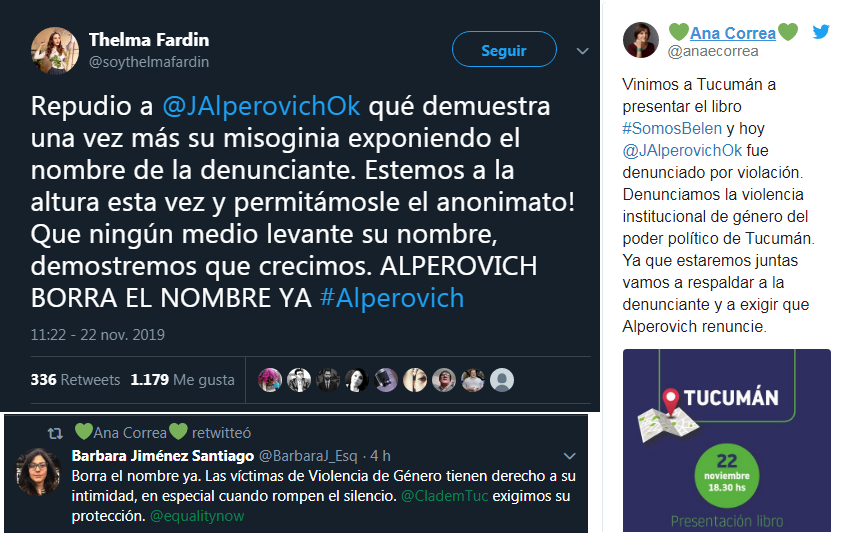The image size is (846, 536).
Task: View the 336 Retweets list
Action: coord(75,380)
